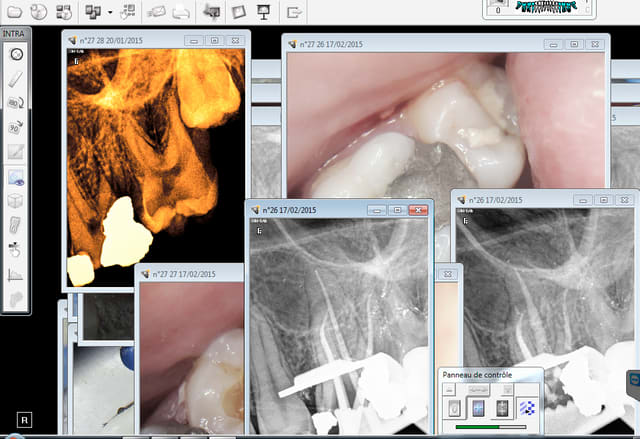
Task: Toggle the blue checkered pattern button
Action: point(526,408)
